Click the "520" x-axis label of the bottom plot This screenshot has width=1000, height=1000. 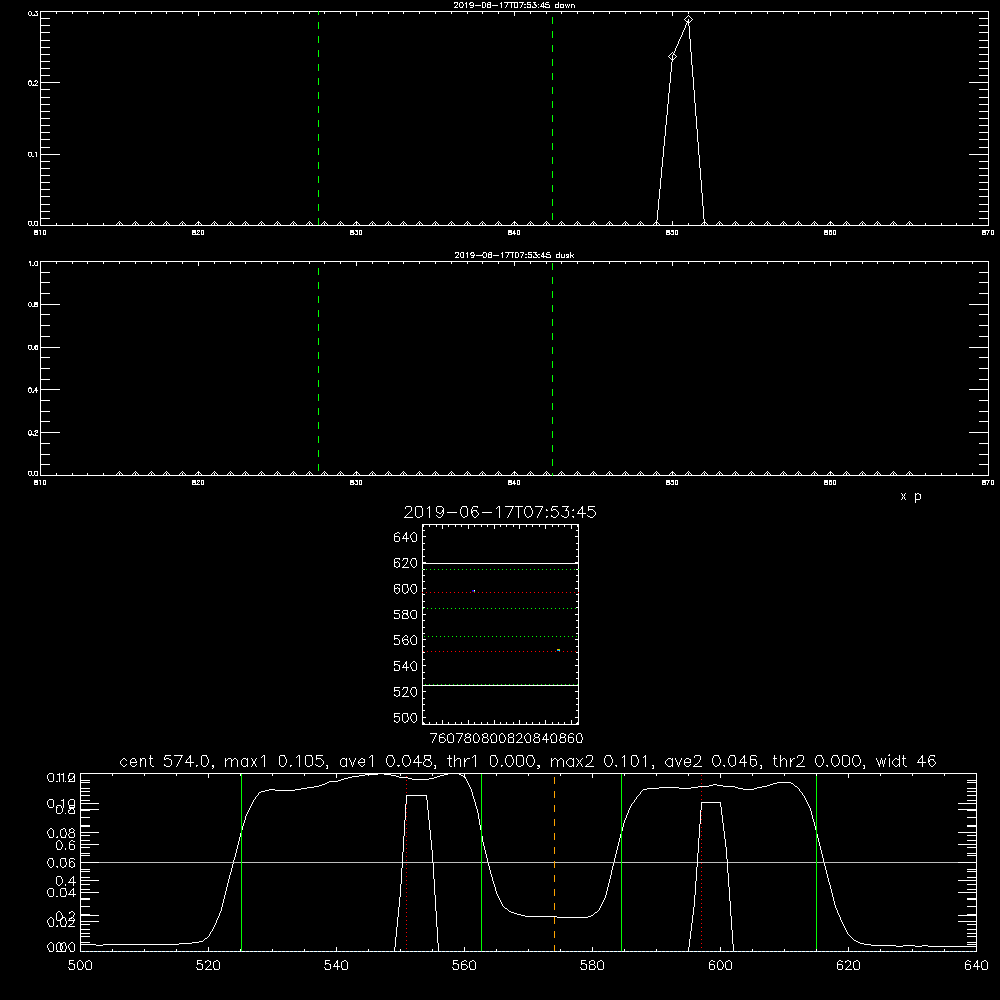tap(208, 966)
